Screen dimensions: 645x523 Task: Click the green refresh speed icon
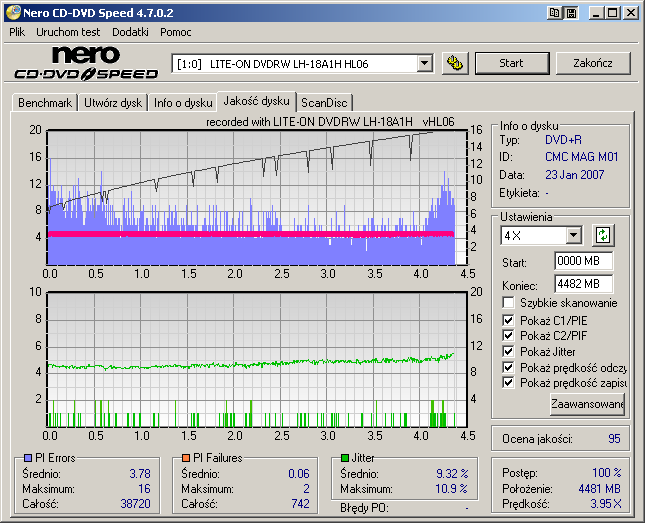603,235
